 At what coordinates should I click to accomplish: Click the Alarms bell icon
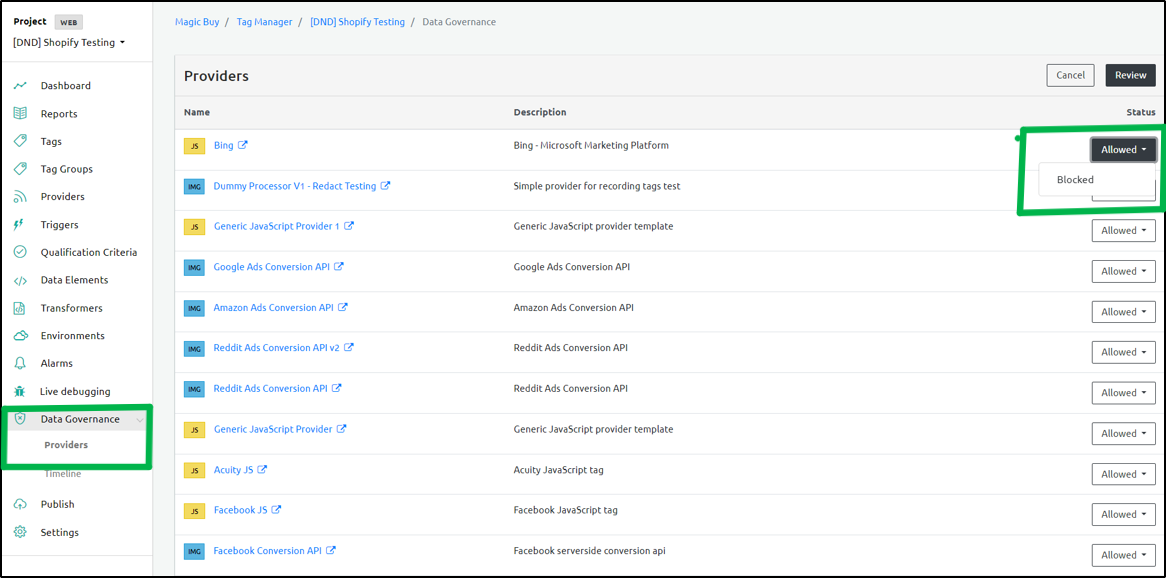coord(20,364)
